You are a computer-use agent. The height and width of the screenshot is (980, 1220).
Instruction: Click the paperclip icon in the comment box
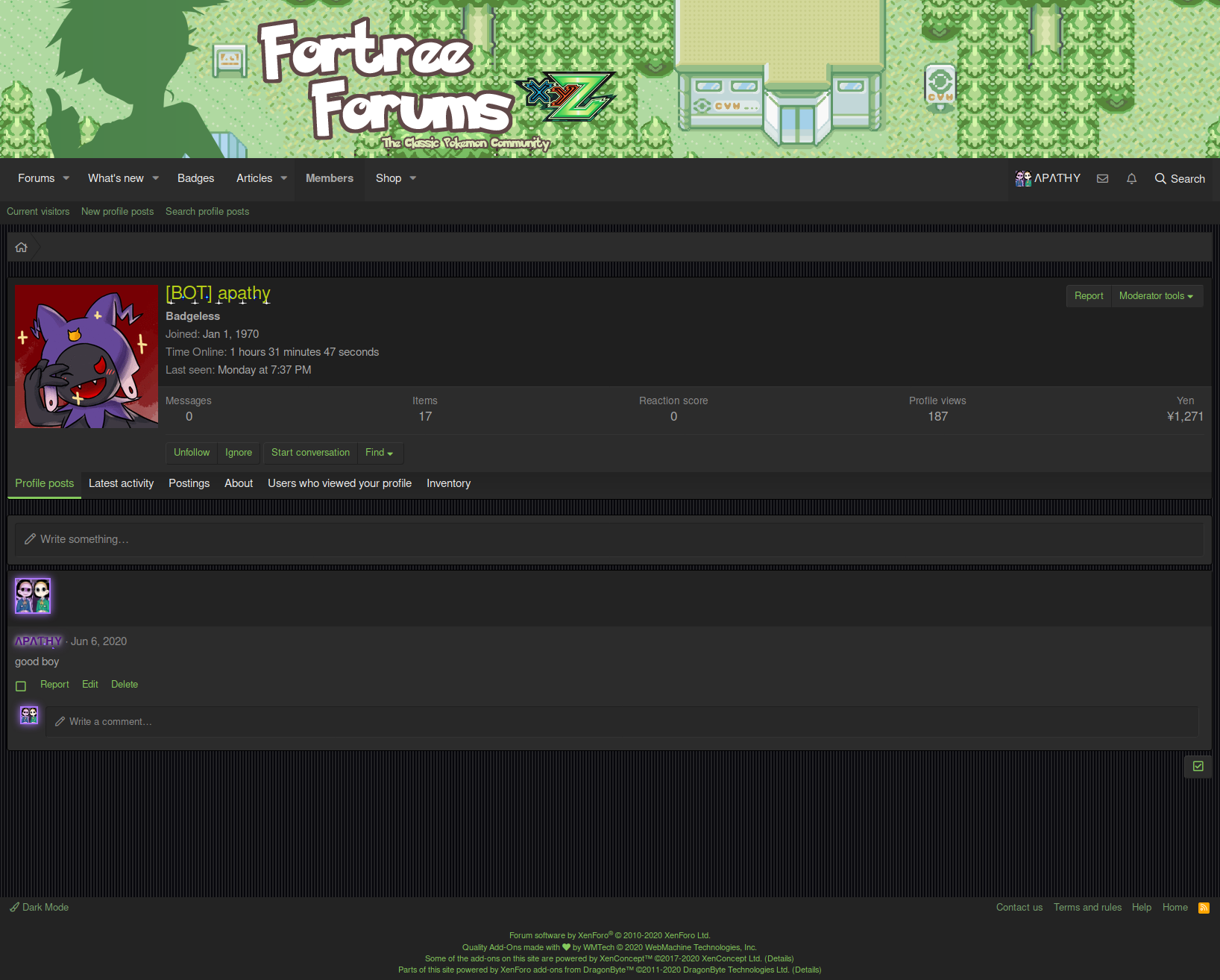(x=60, y=721)
